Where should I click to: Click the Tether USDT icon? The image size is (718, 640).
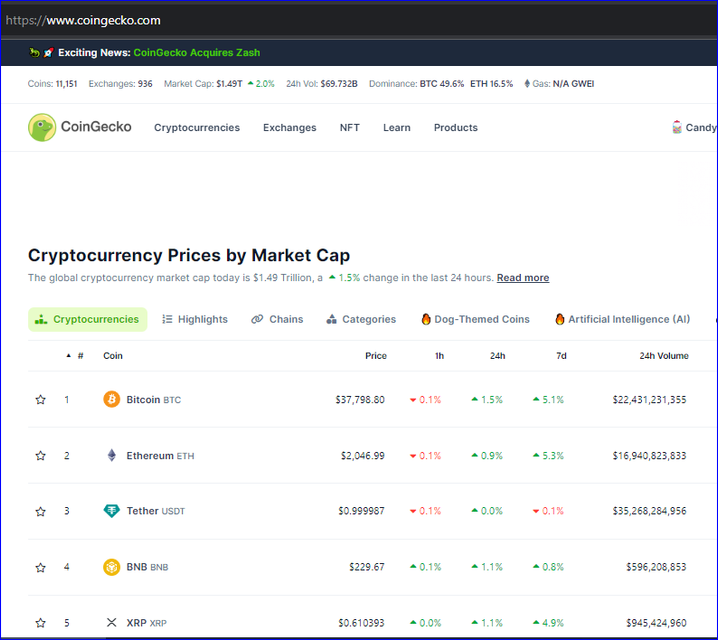(111, 510)
